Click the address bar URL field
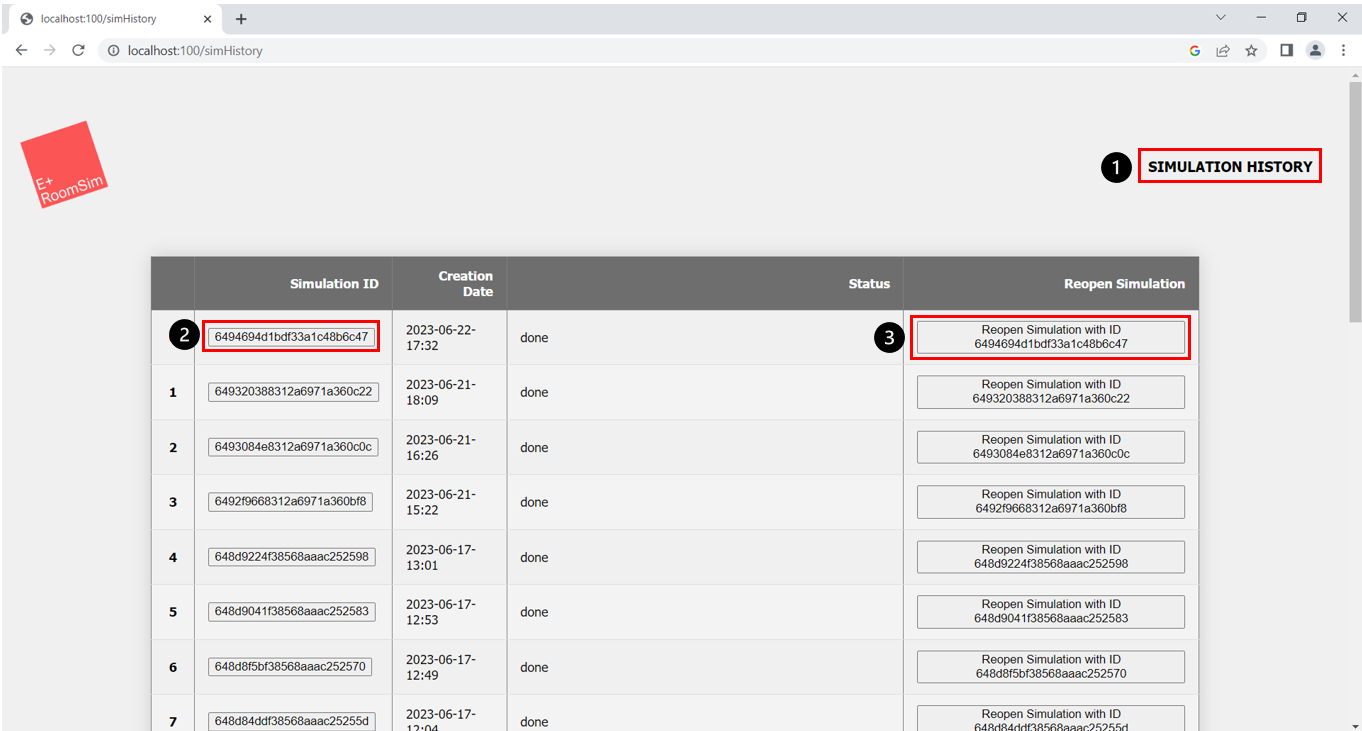Screen dimensions: 1362x731 (600, 50)
